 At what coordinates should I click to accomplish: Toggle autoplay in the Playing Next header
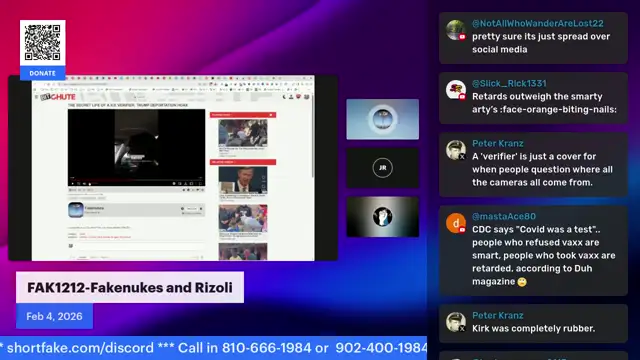click(271, 115)
